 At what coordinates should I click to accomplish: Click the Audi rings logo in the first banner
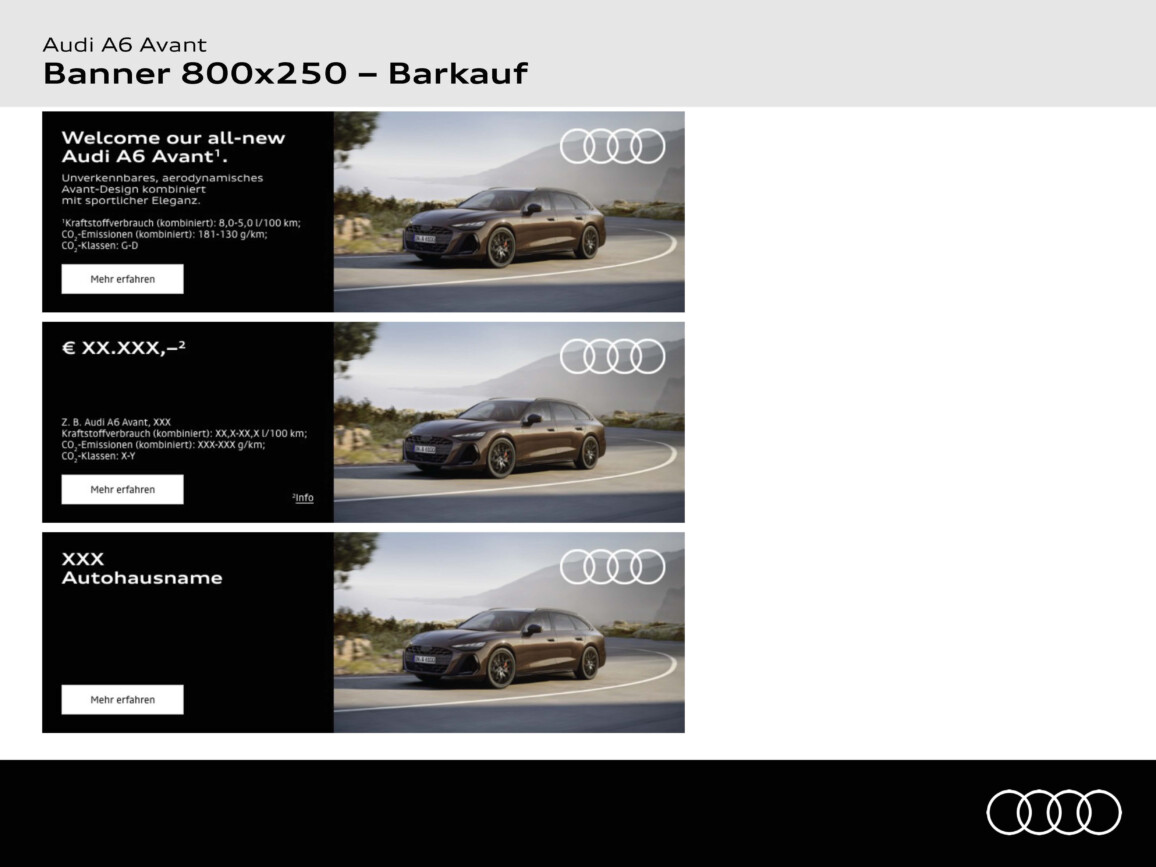[x=612, y=146]
